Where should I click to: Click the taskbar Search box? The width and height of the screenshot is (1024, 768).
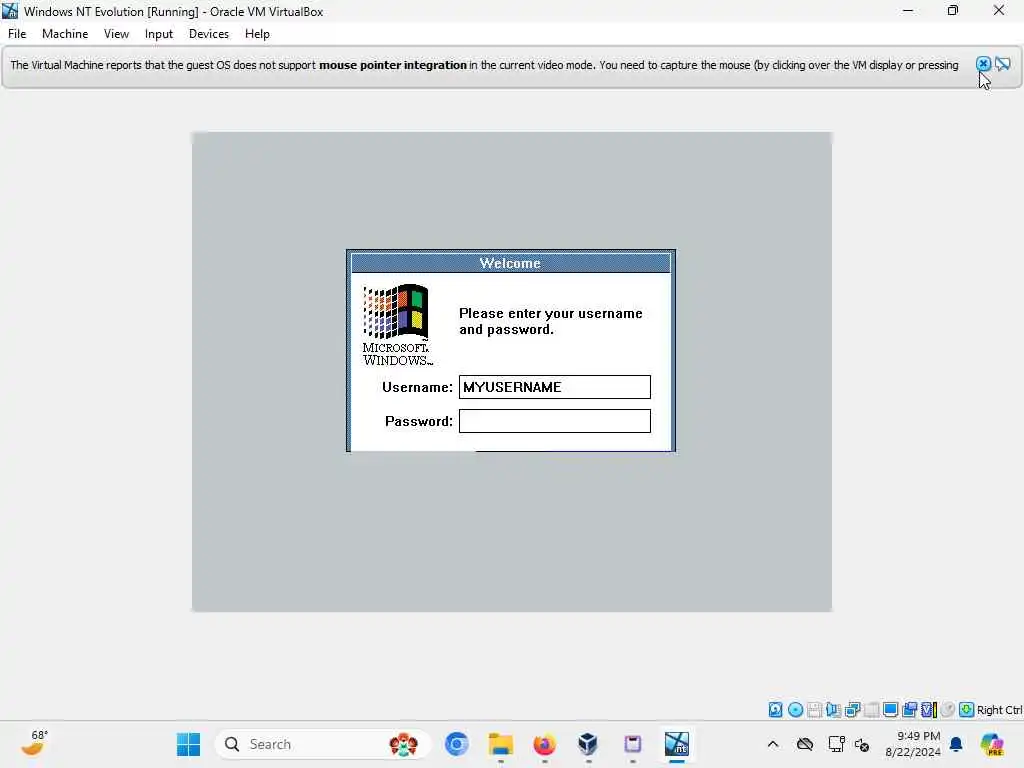tap(323, 744)
